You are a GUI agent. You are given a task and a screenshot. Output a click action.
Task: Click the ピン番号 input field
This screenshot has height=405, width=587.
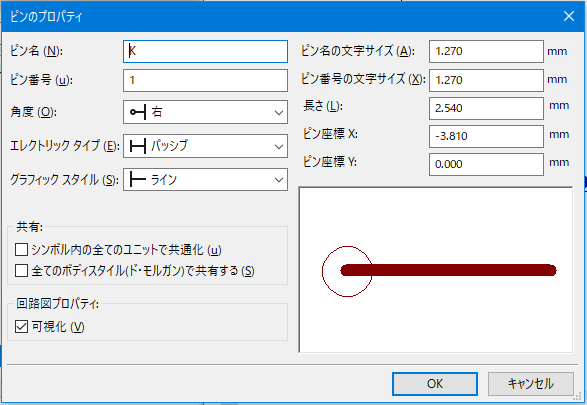coord(205,80)
